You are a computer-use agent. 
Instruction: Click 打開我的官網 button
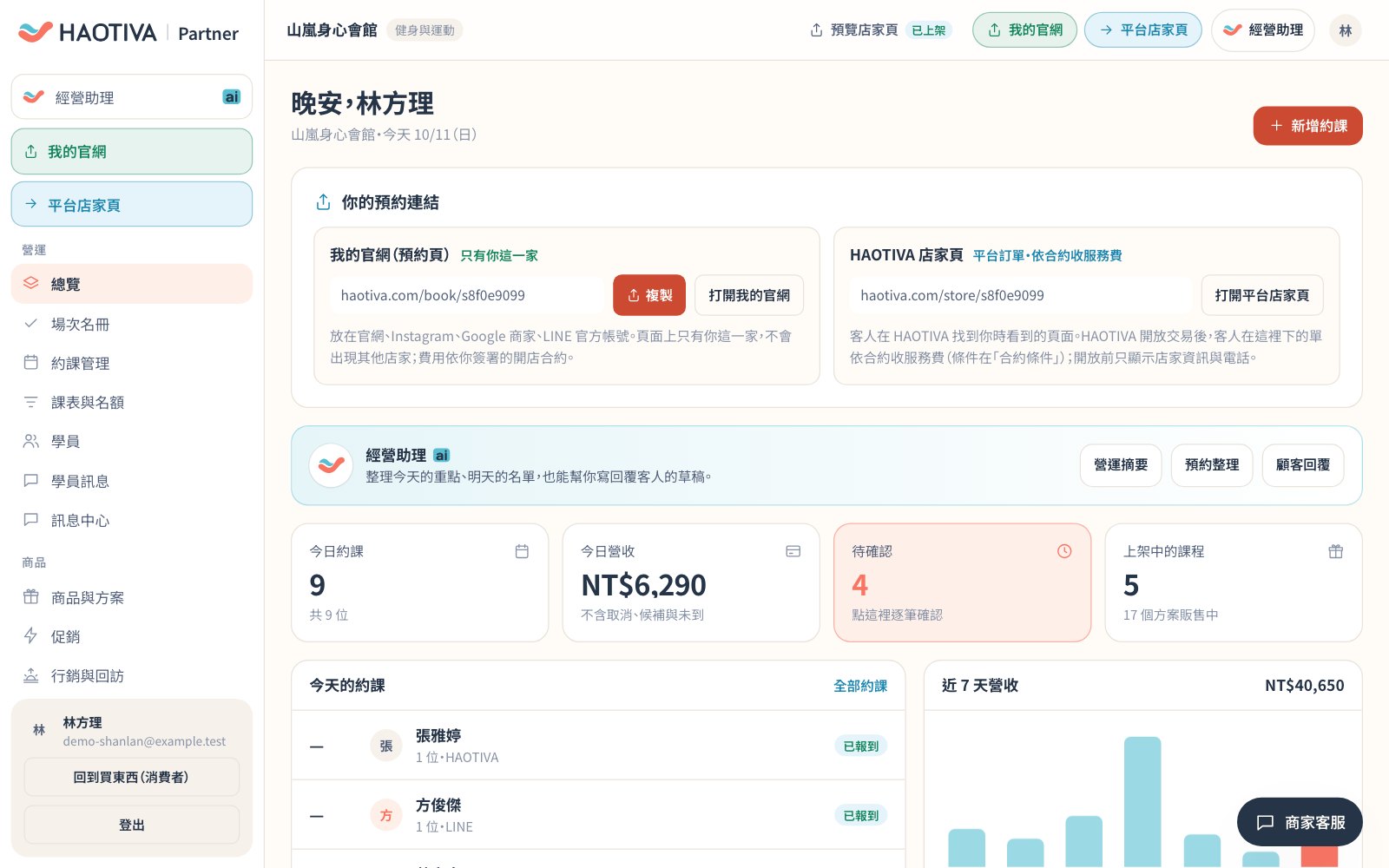point(749,295)
